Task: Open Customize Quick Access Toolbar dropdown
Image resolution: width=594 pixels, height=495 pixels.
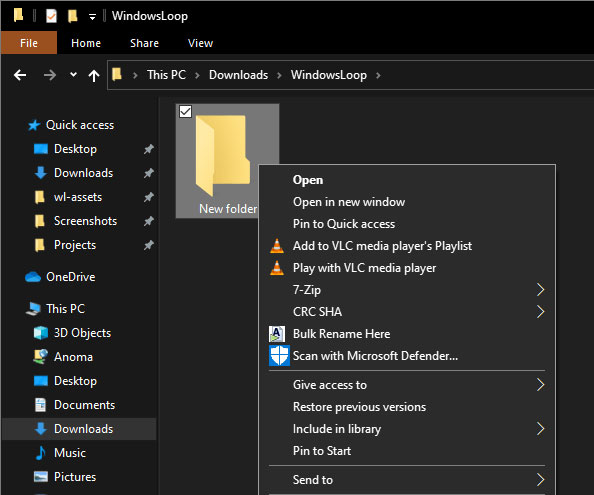Action: [92, 17]
